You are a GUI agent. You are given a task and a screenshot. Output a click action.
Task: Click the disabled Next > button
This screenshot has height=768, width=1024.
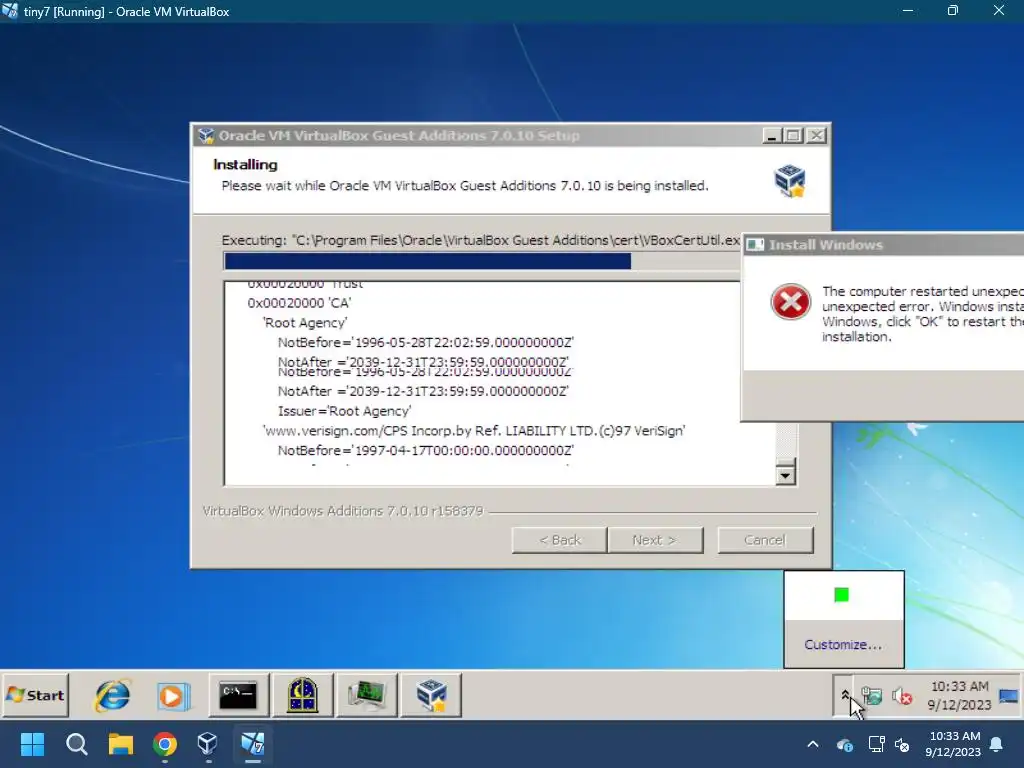(x=655, y=540)
